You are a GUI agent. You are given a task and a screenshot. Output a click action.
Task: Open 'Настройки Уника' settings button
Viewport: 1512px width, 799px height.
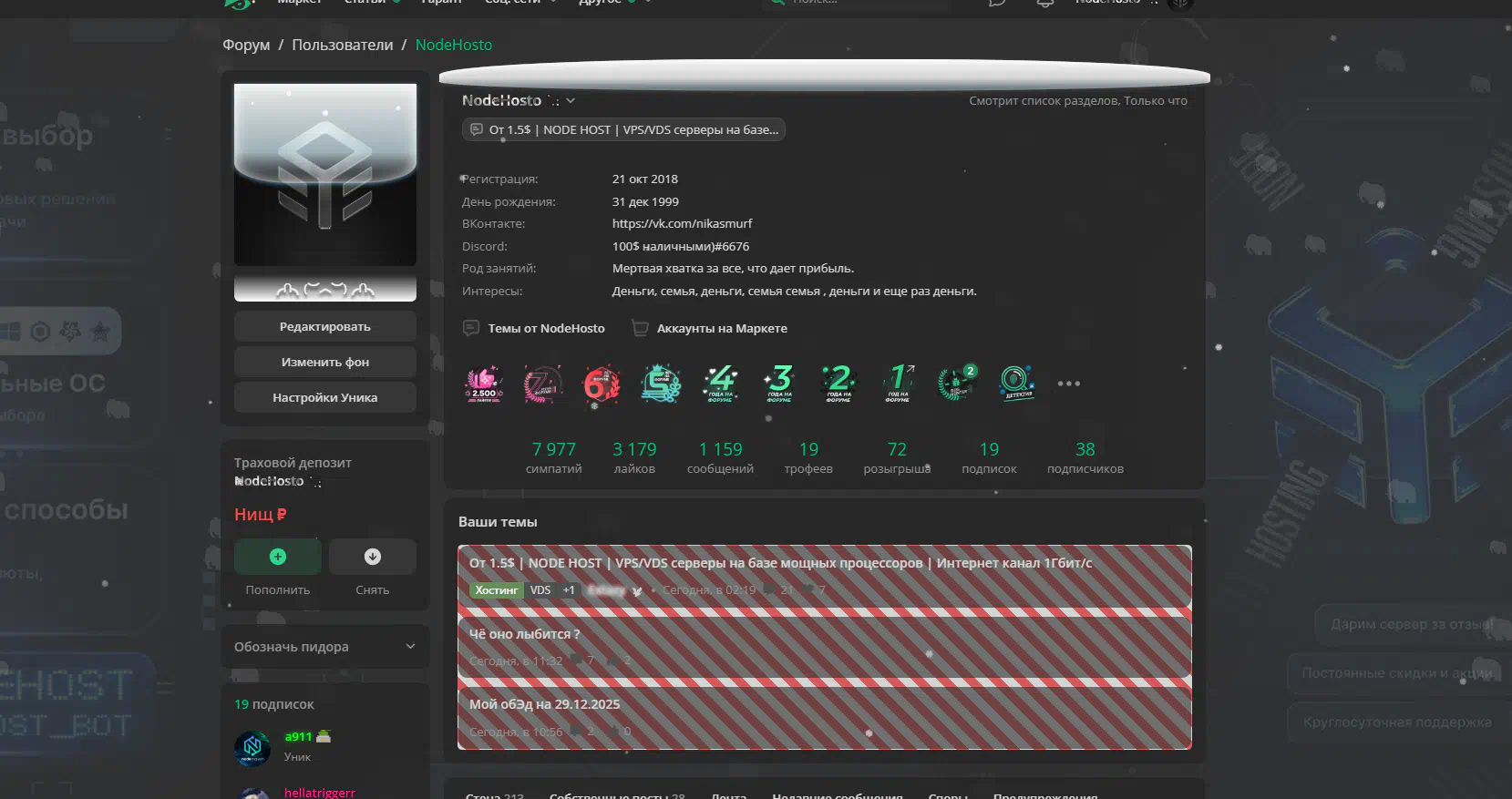(x=325, y=397)
